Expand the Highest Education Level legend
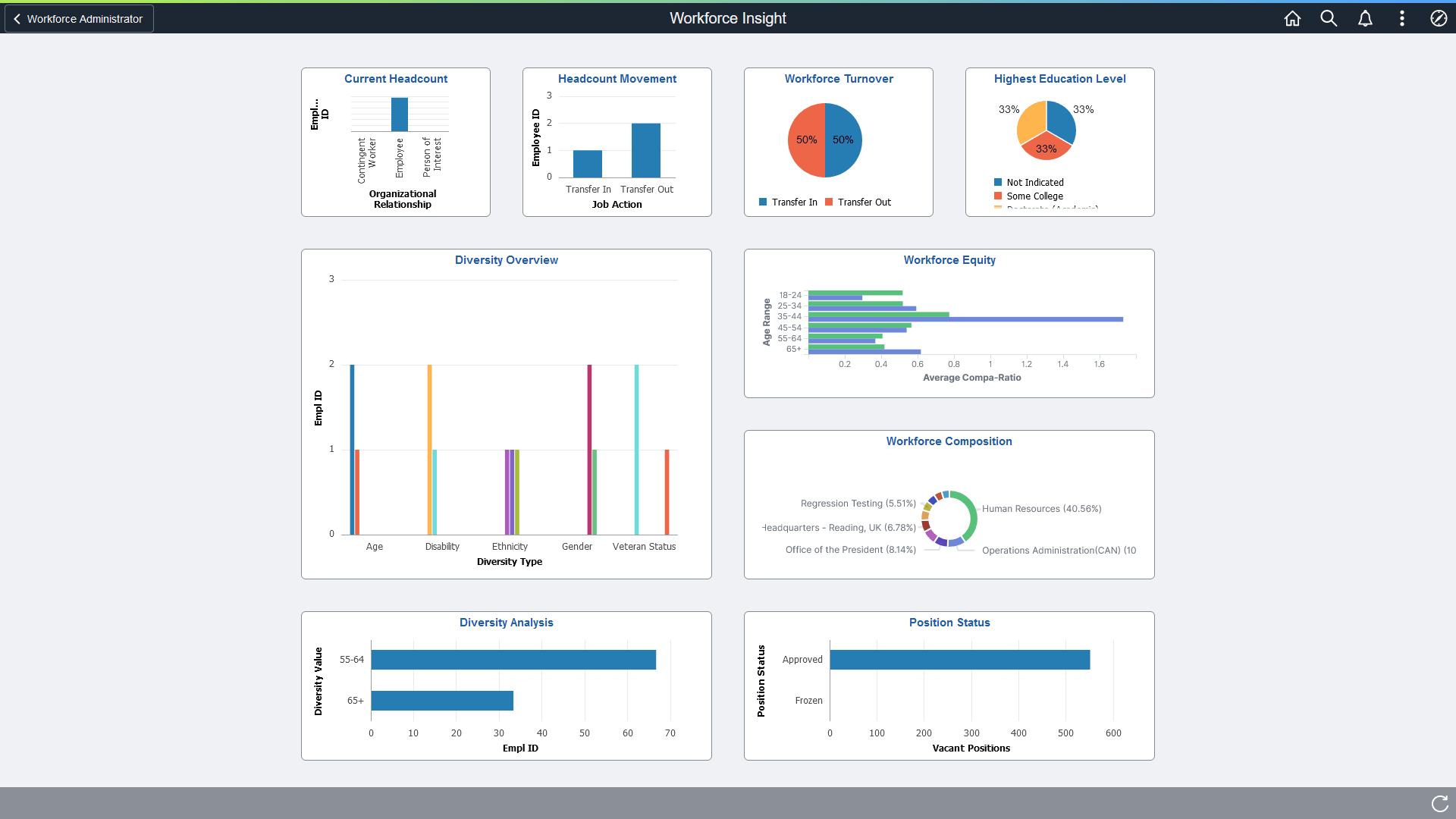Viewport: 1456px width, 819px height. (1046, 206)
